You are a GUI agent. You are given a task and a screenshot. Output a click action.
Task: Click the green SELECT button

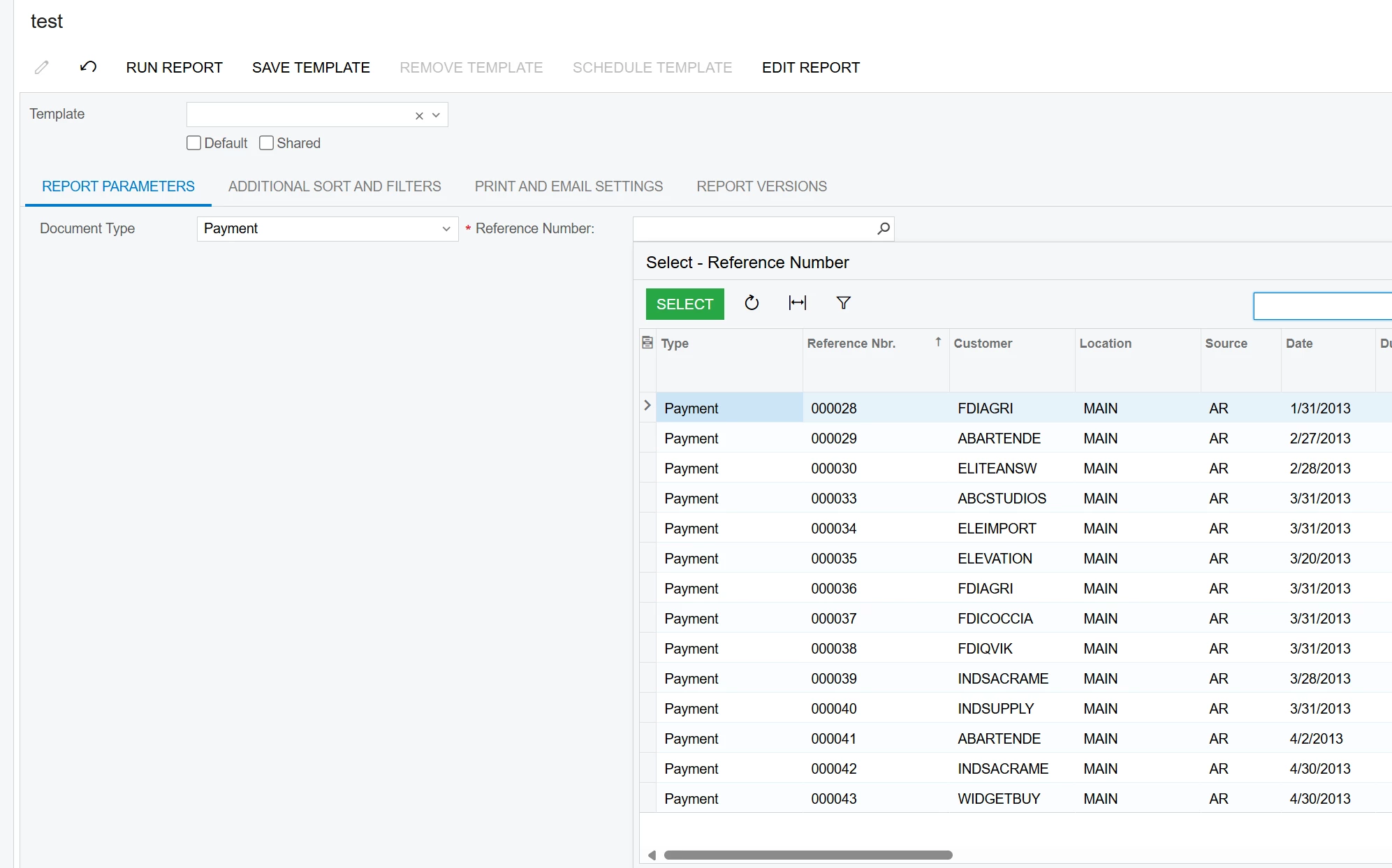(684, 304)
